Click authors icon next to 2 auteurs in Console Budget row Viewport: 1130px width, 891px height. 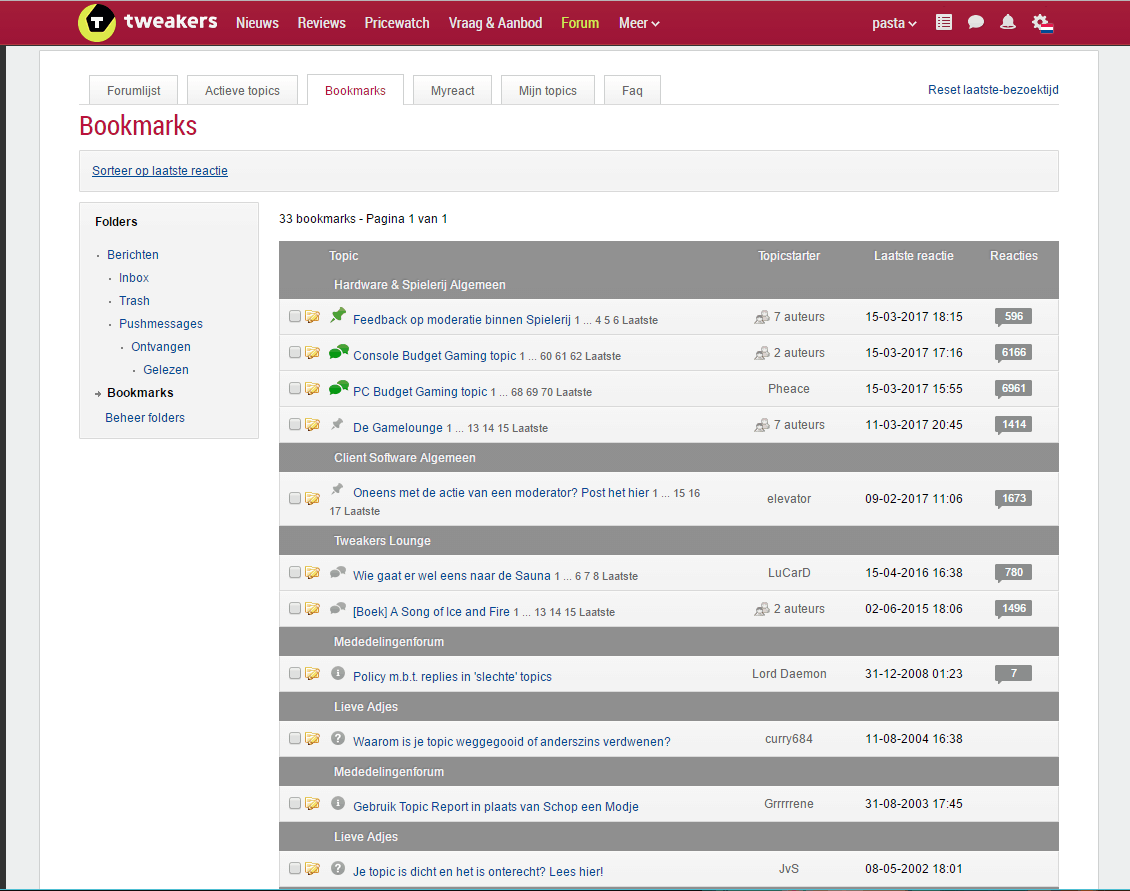pos(762,353)
